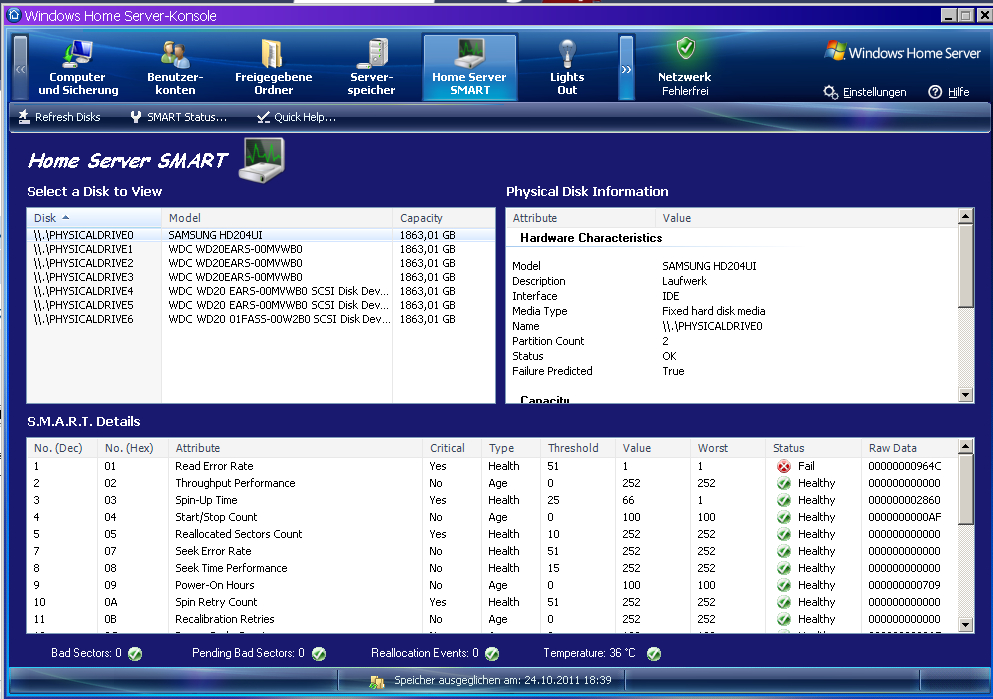This screenshot has width=993, height=699.
Task: Sort SMART details by No. (Dec) header
Action: point(62,448)
